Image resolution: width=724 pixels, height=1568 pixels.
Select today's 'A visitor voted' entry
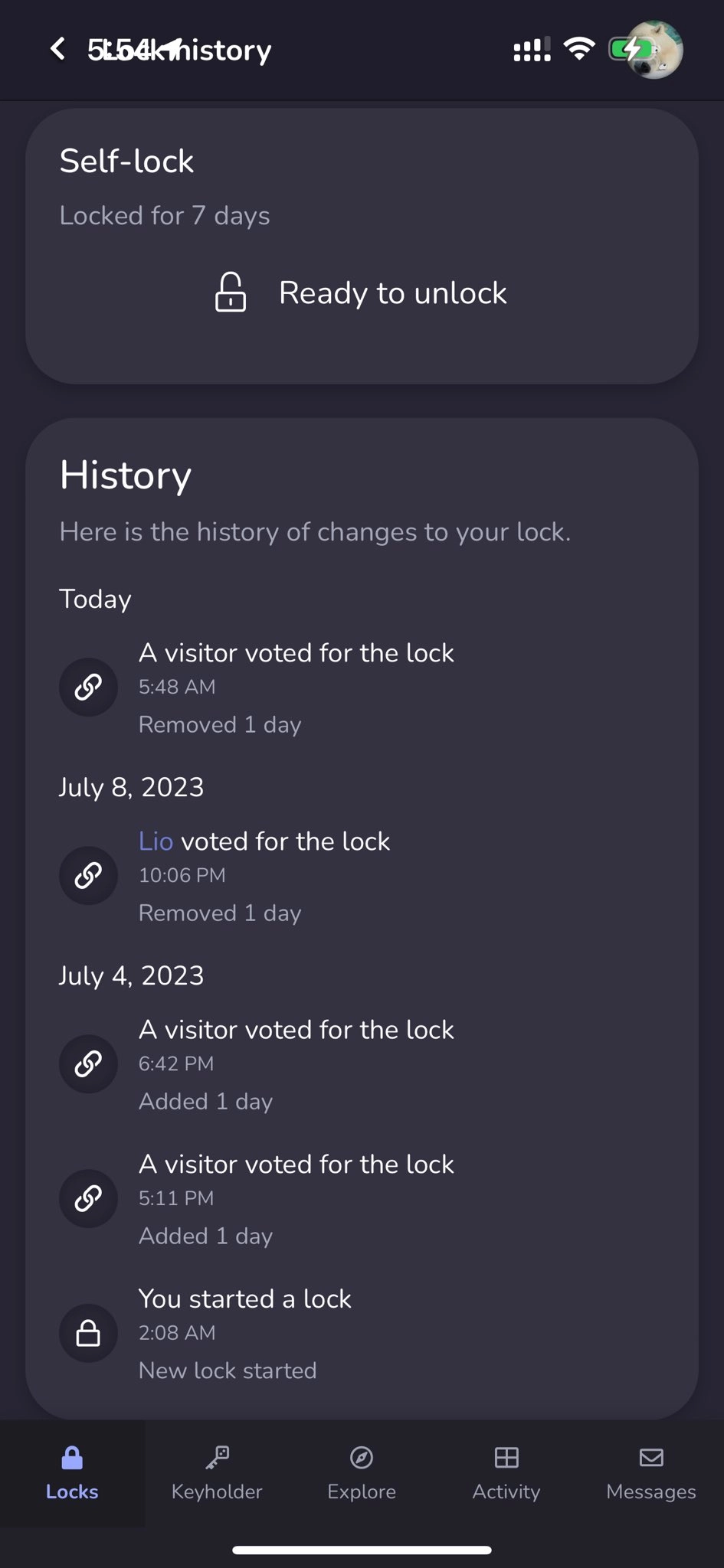click(296, 653)
